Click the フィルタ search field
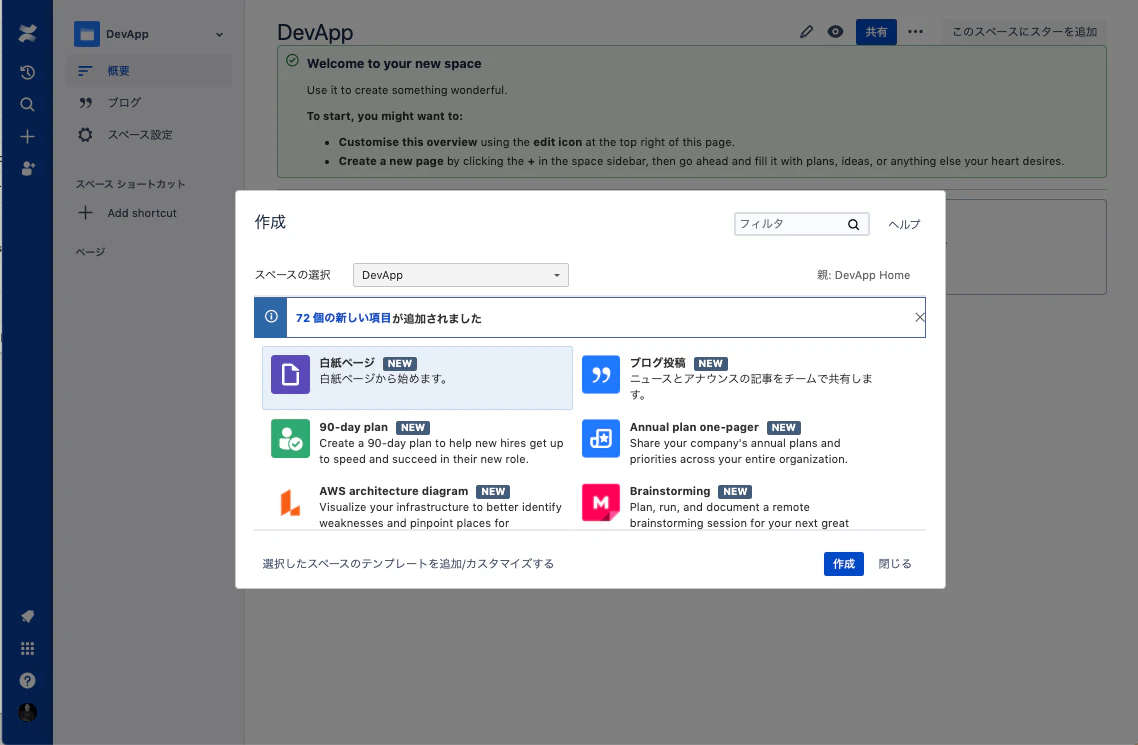The height and width of the screenshot is (745, 1138). click(x=790, y=223)
